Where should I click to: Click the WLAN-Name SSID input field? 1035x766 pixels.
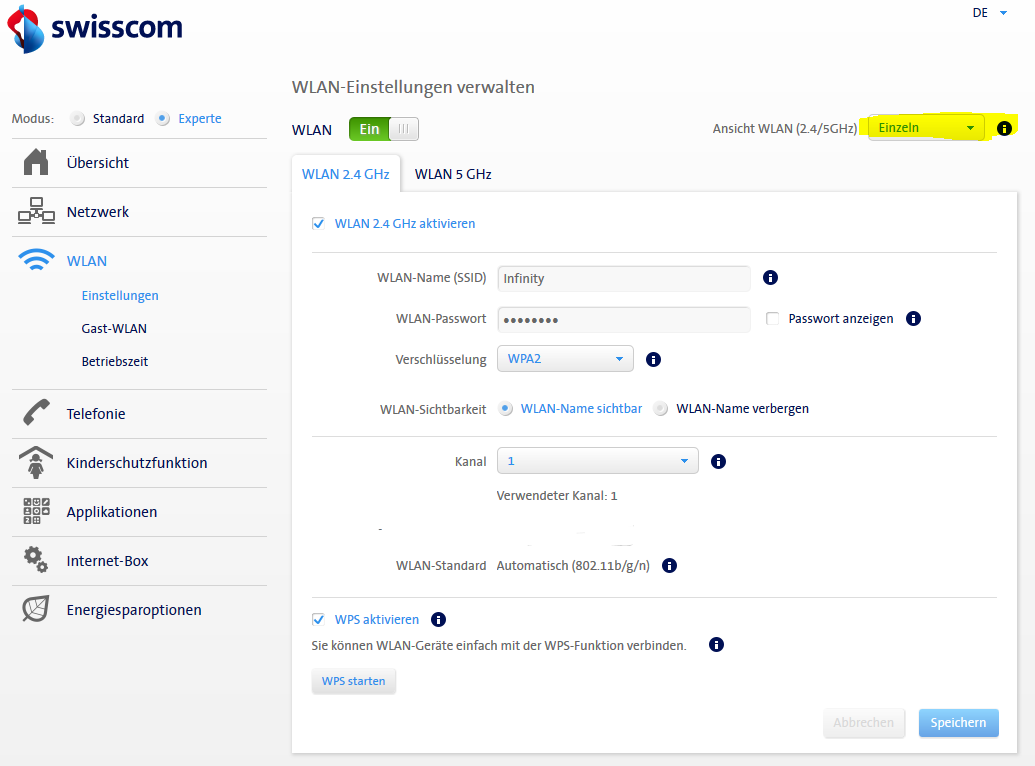[623, 277]
